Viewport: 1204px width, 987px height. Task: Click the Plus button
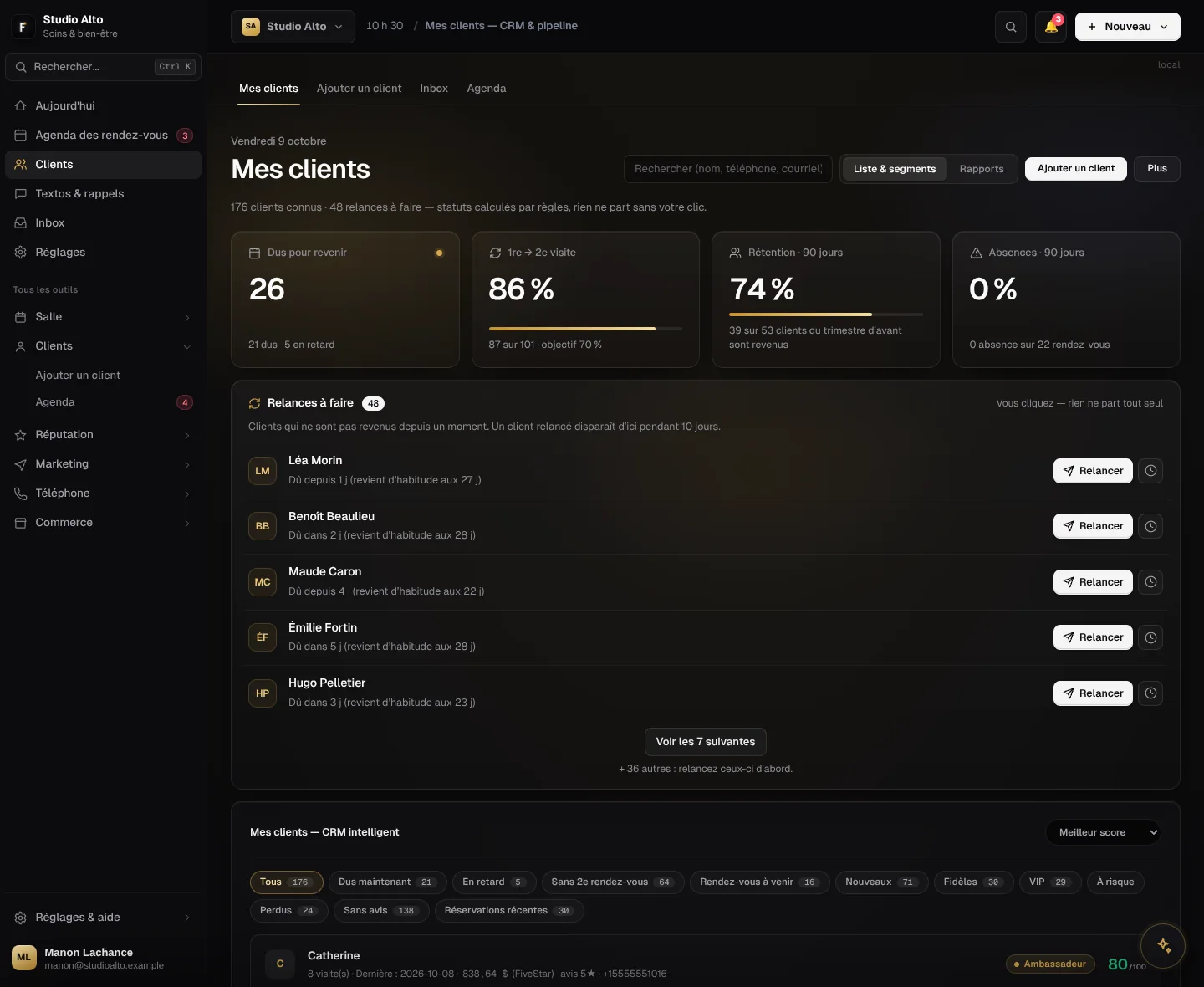click(1157, 169)
